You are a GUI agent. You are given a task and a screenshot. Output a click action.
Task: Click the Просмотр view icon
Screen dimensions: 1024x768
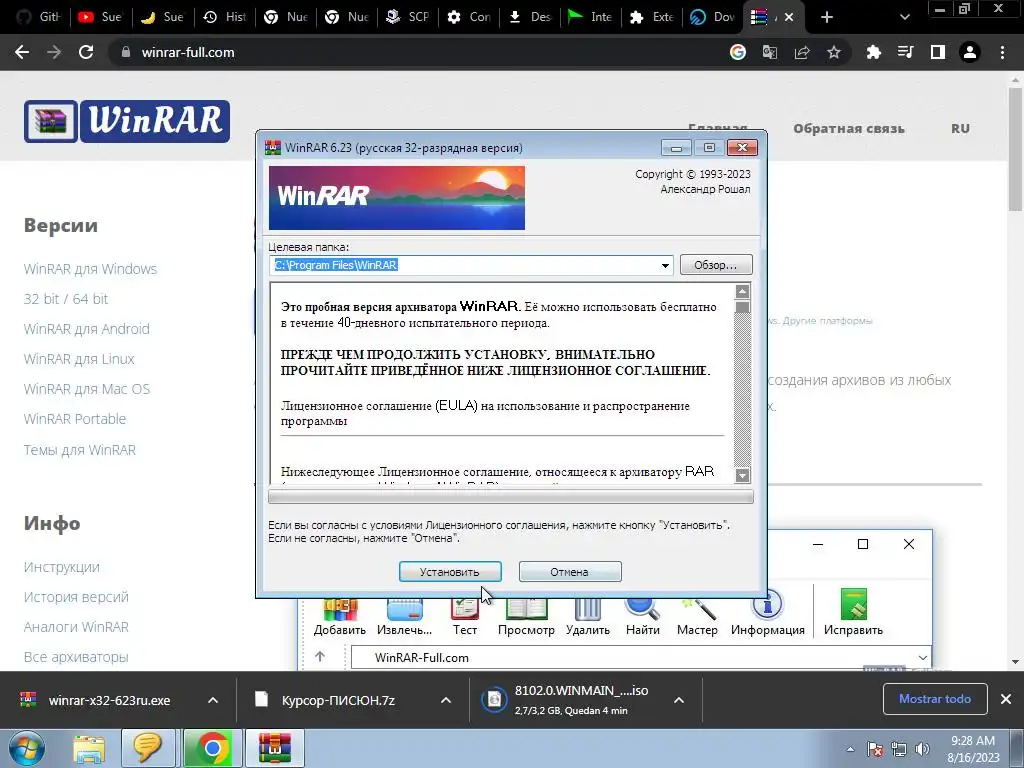[x=526, y=617]
